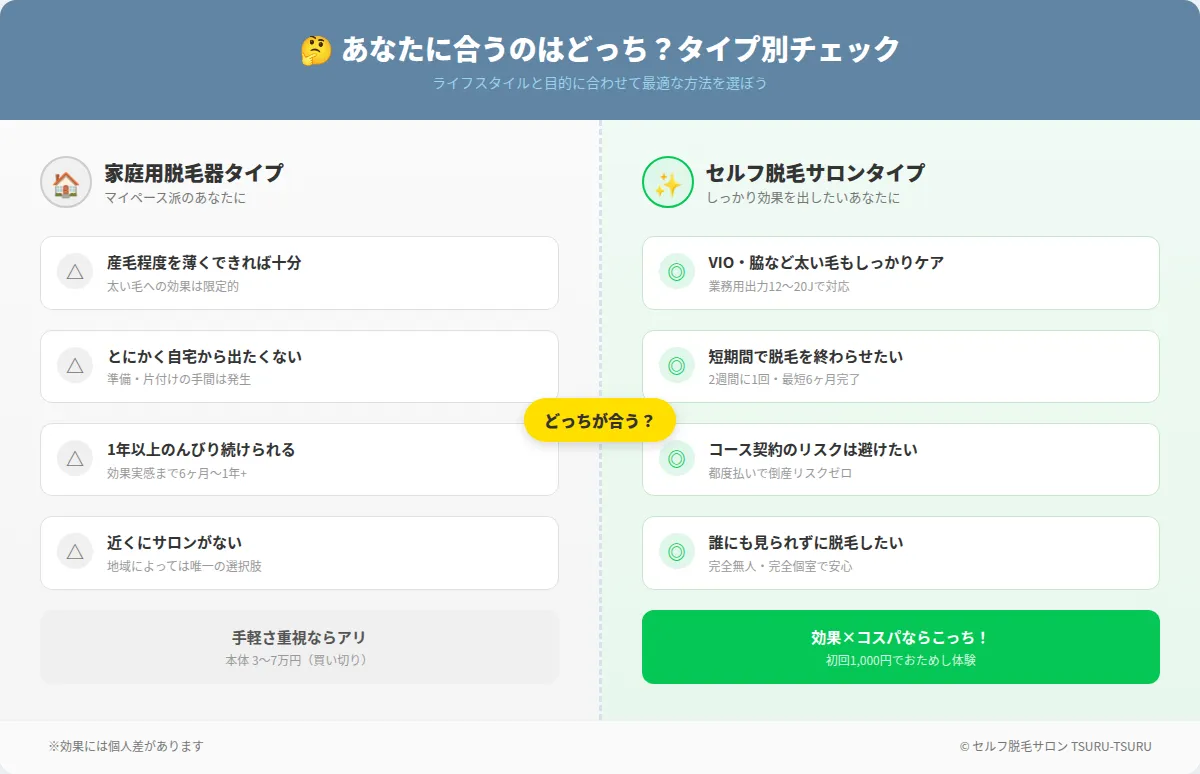1200x774 pixels.
Task: Click the とにかく自宅から出たくない card title
Action: pos(204,357)
